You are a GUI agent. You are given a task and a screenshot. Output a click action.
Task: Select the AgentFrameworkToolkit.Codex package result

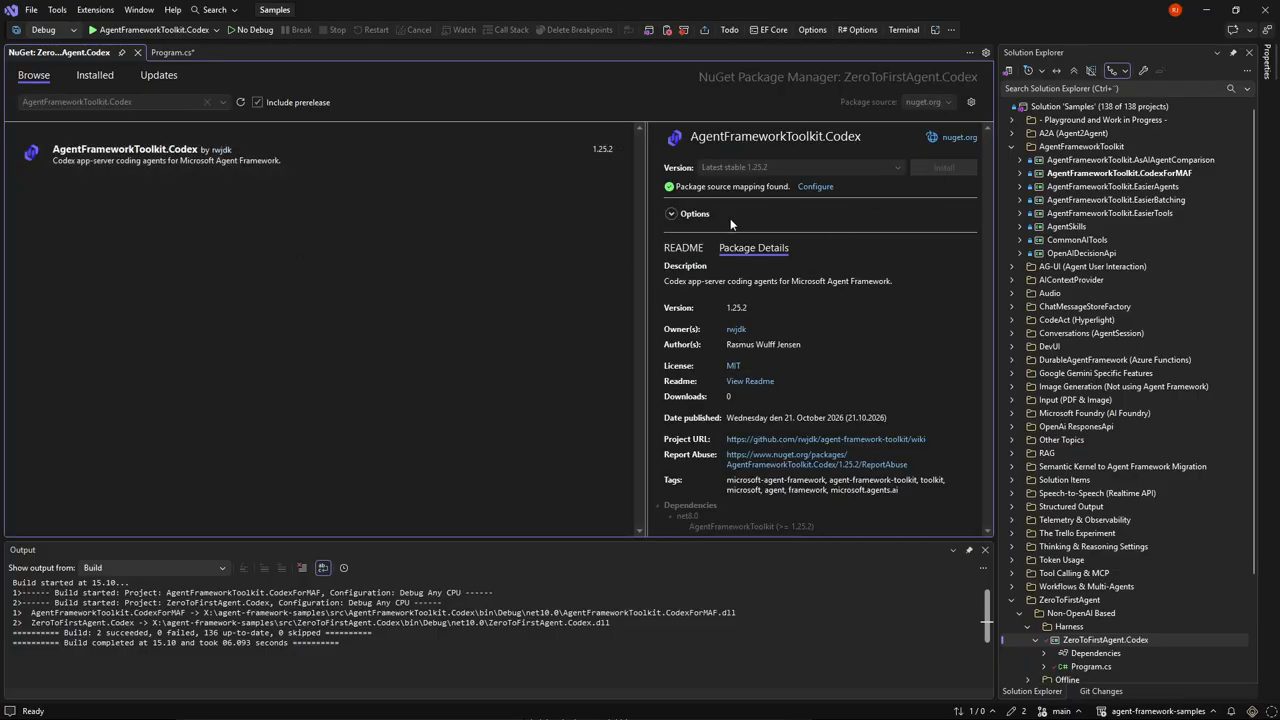[320, 154]
